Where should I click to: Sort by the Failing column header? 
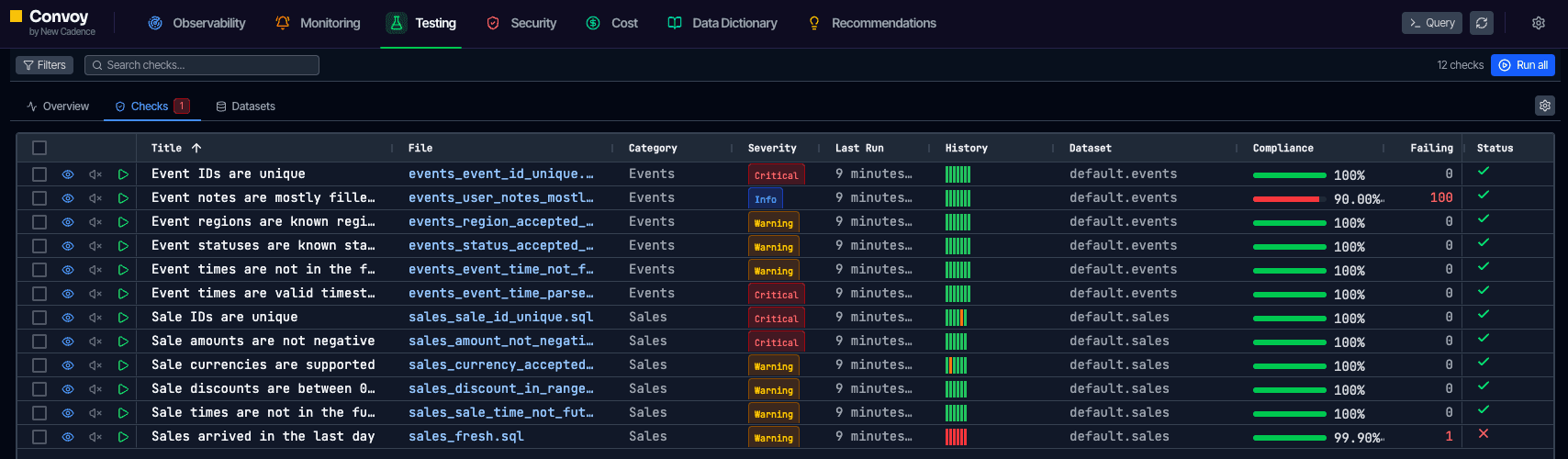pos(1432,148)
